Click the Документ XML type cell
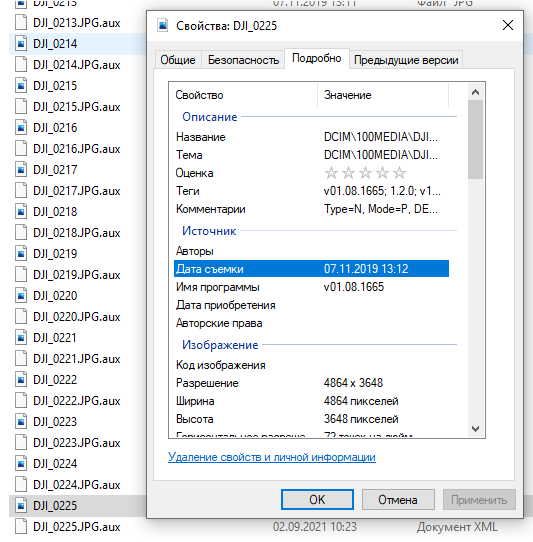Viewport: 533px width, 542px height. tap(457, 527)
